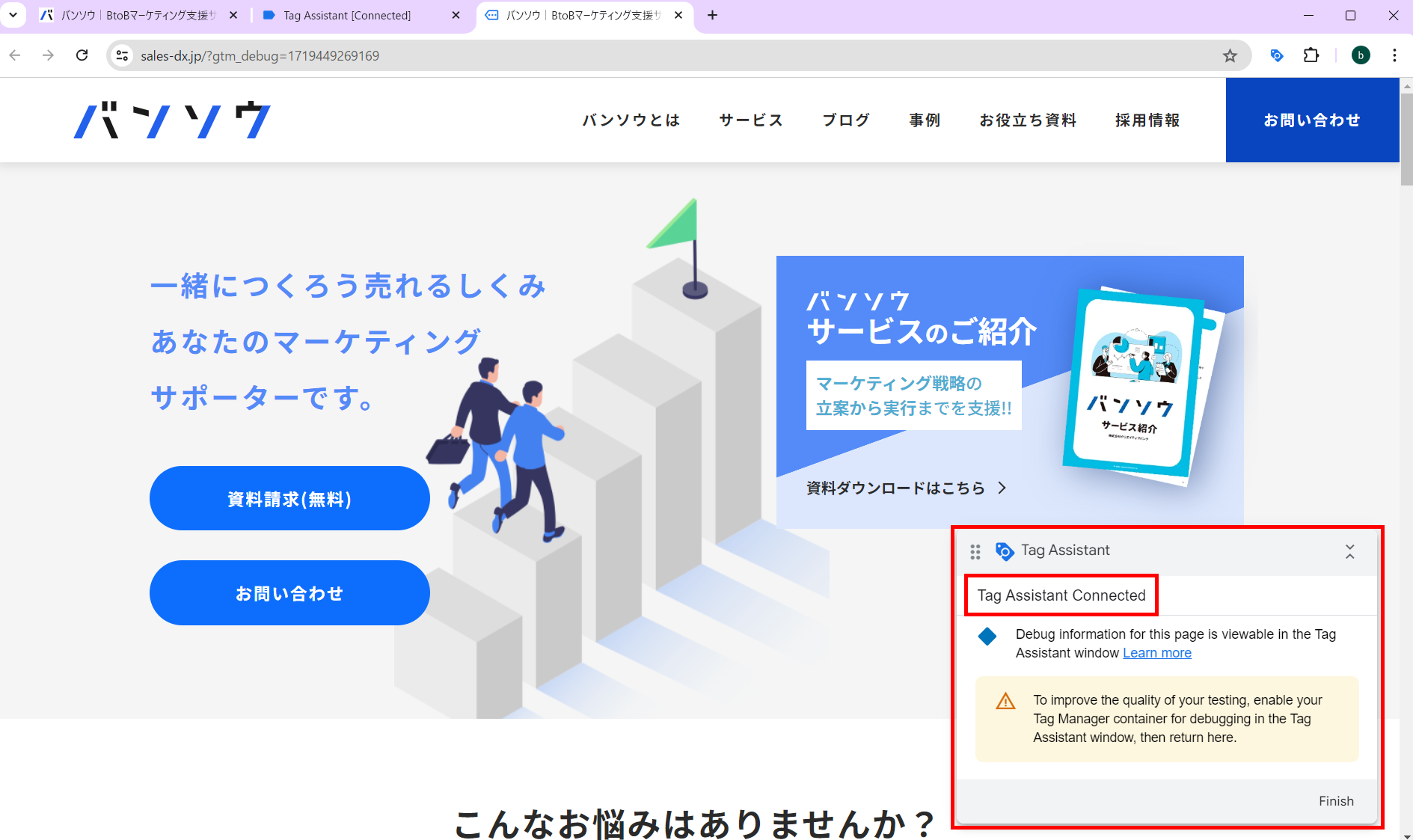Click Learn more link in Tag Assistant
The height and width of the screenshot is (840, 1413).
tap(1156, 653)
